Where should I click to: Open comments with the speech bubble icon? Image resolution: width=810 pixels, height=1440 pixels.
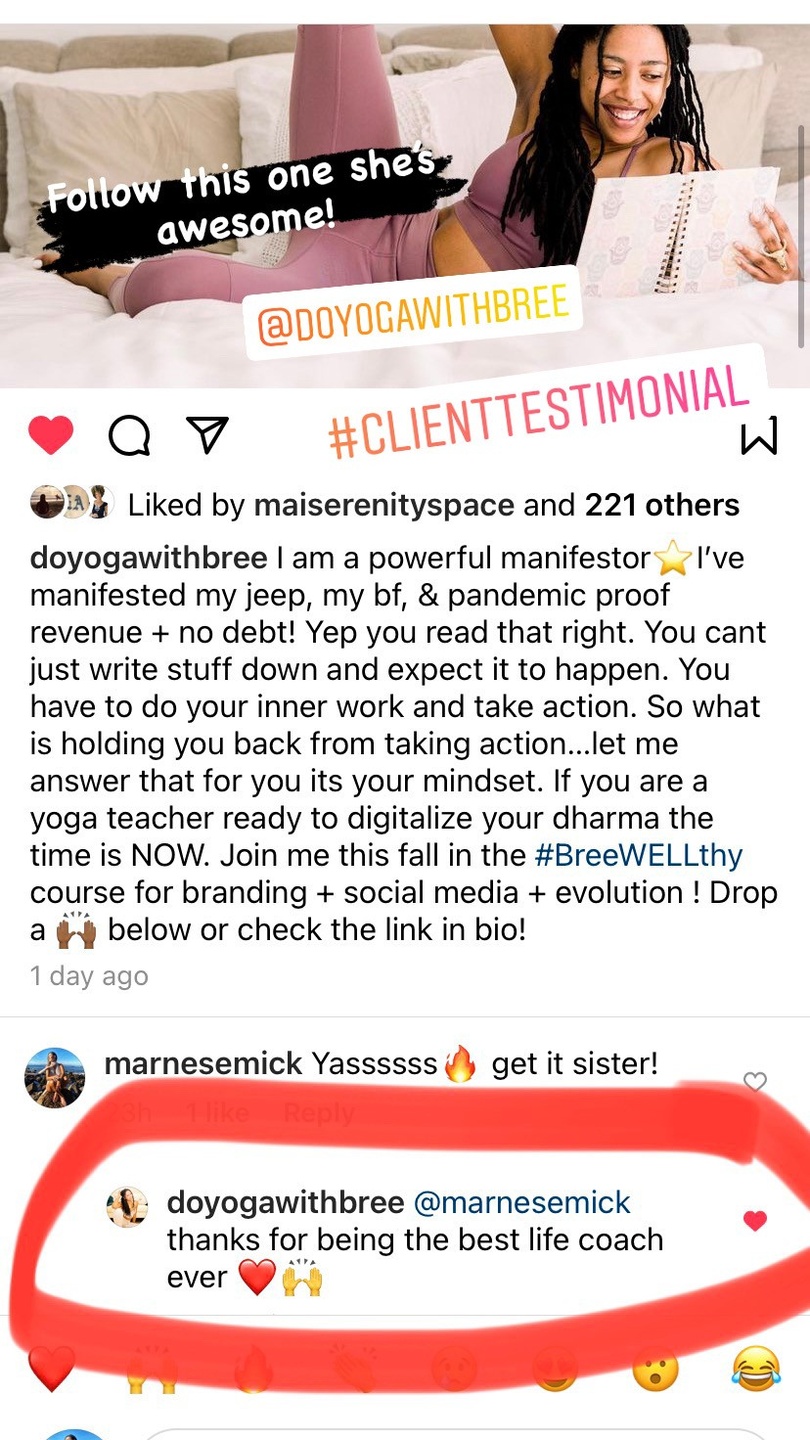pyautogui.click(x=129, y=436)
